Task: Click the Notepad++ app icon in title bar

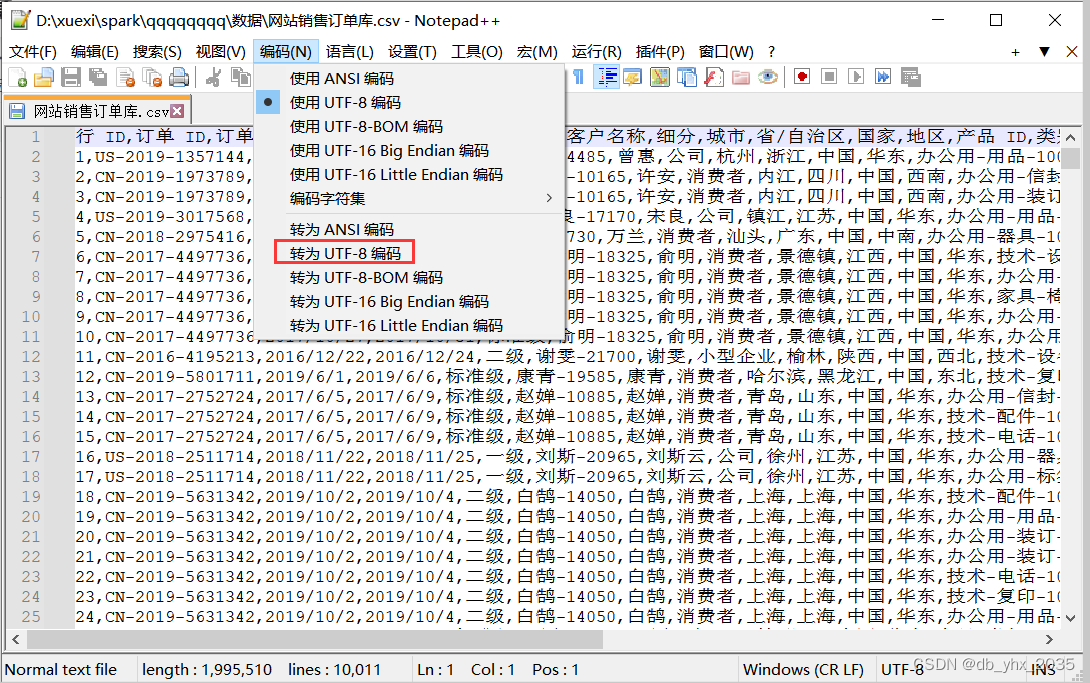Action: (x=20, y=20)
